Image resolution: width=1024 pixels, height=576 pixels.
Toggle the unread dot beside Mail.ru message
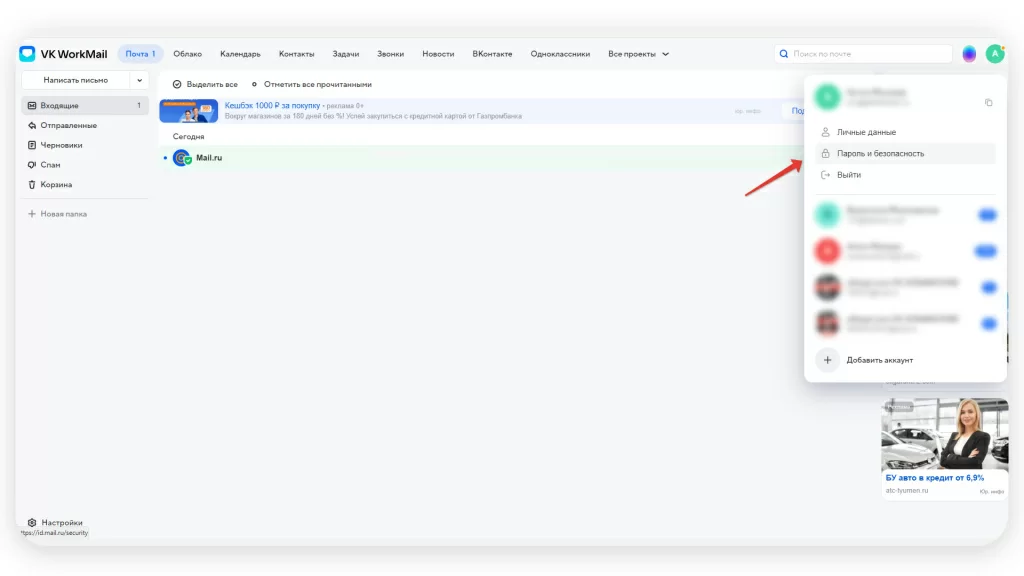165,158
